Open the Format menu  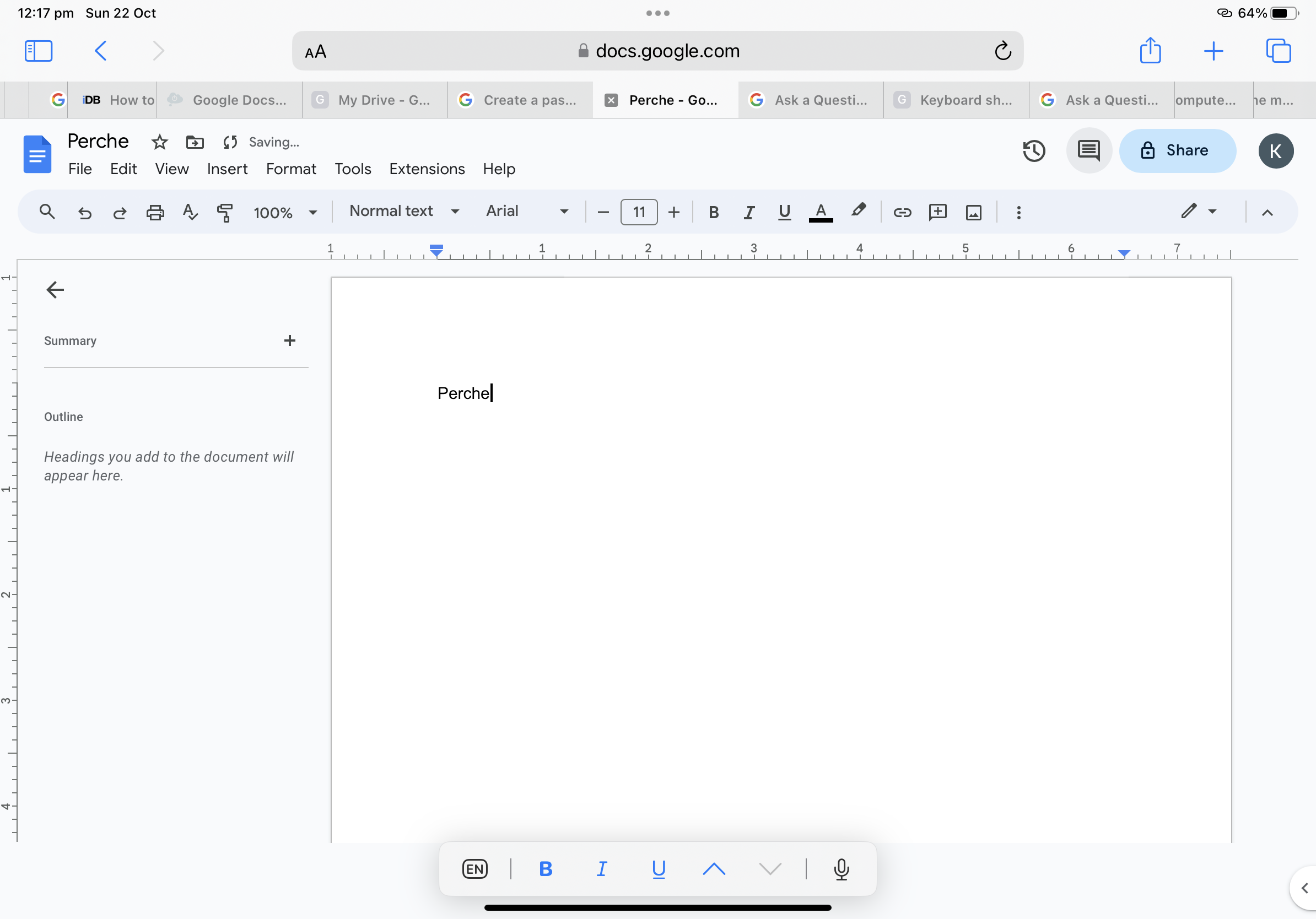(290, 169)
